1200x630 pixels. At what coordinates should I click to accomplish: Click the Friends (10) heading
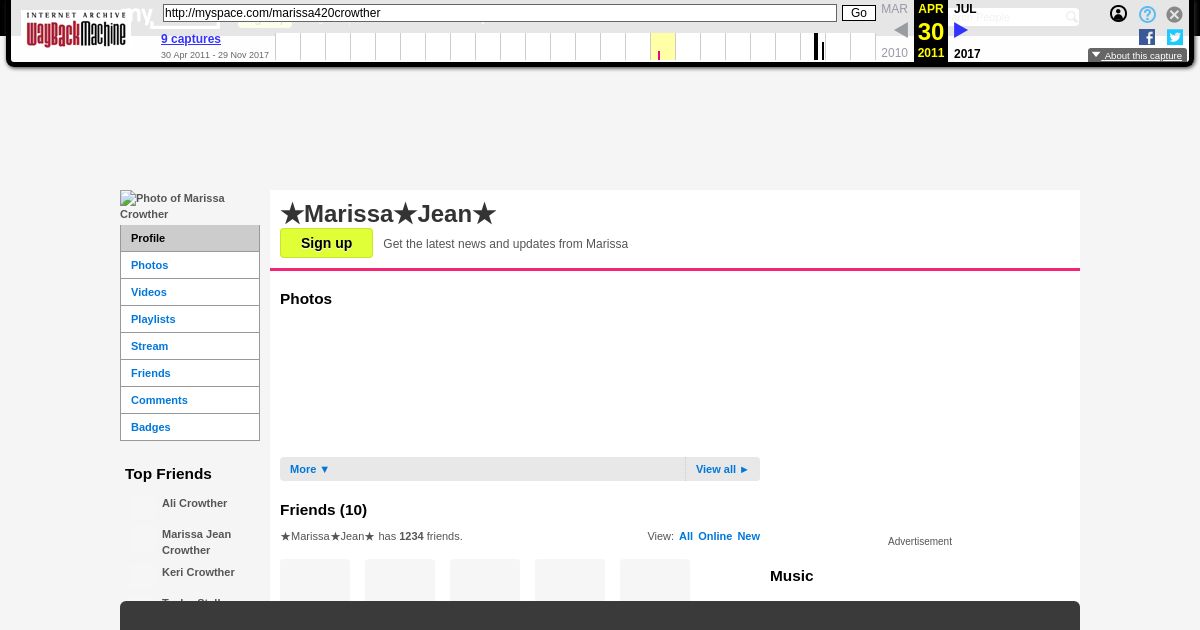(x=323, y=510)
